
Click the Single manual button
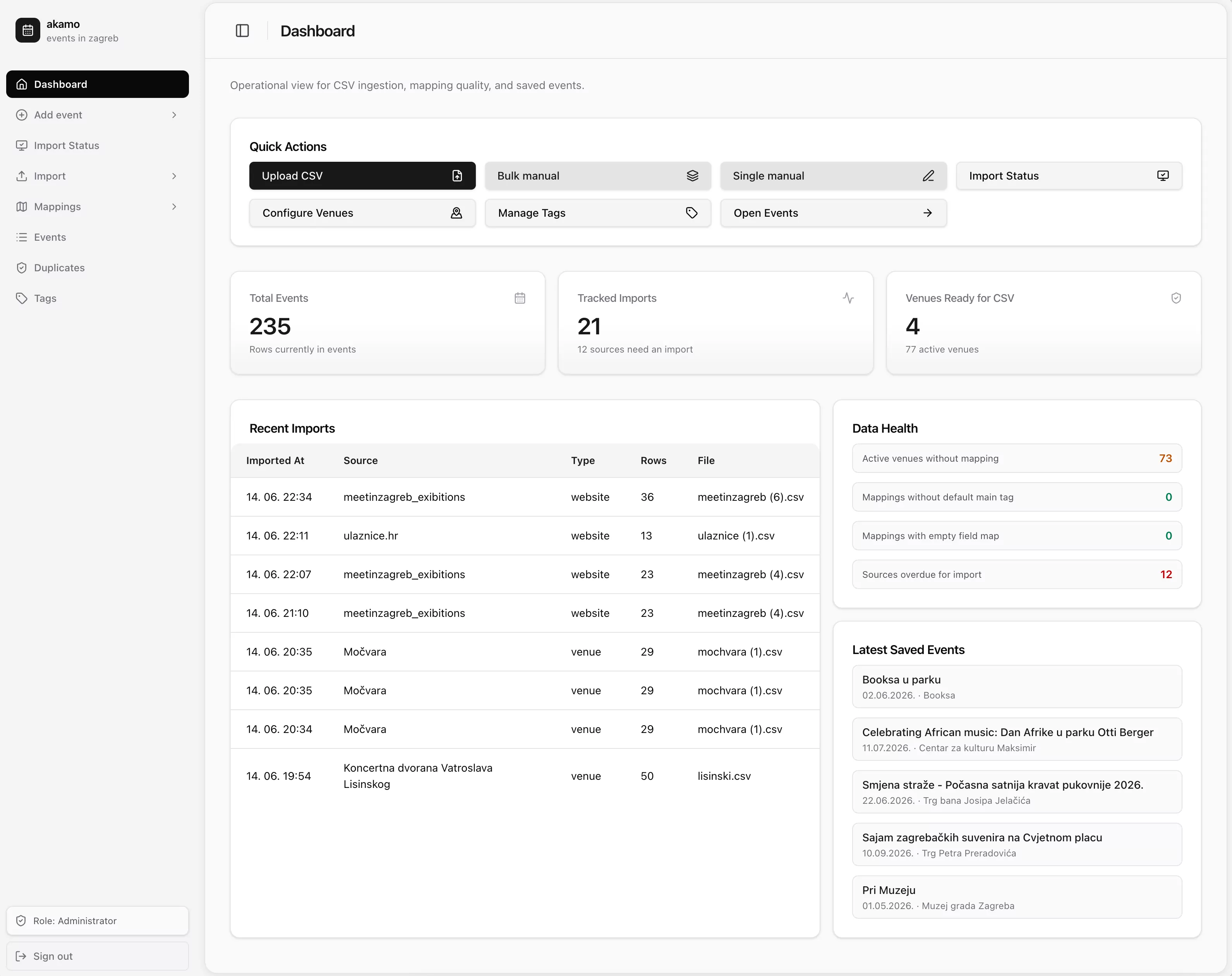point(833,176)
